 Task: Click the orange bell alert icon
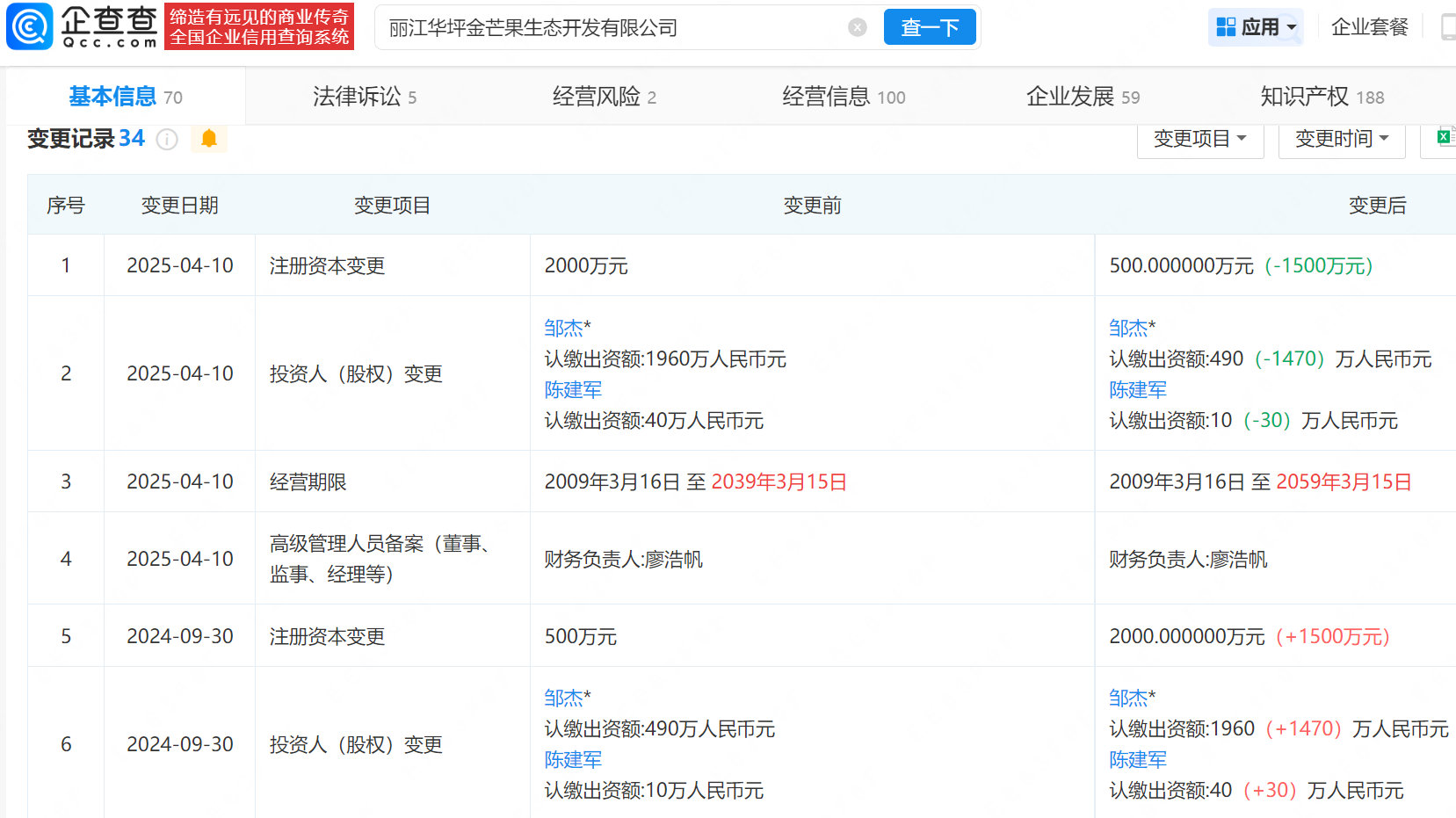coord(209,139)
